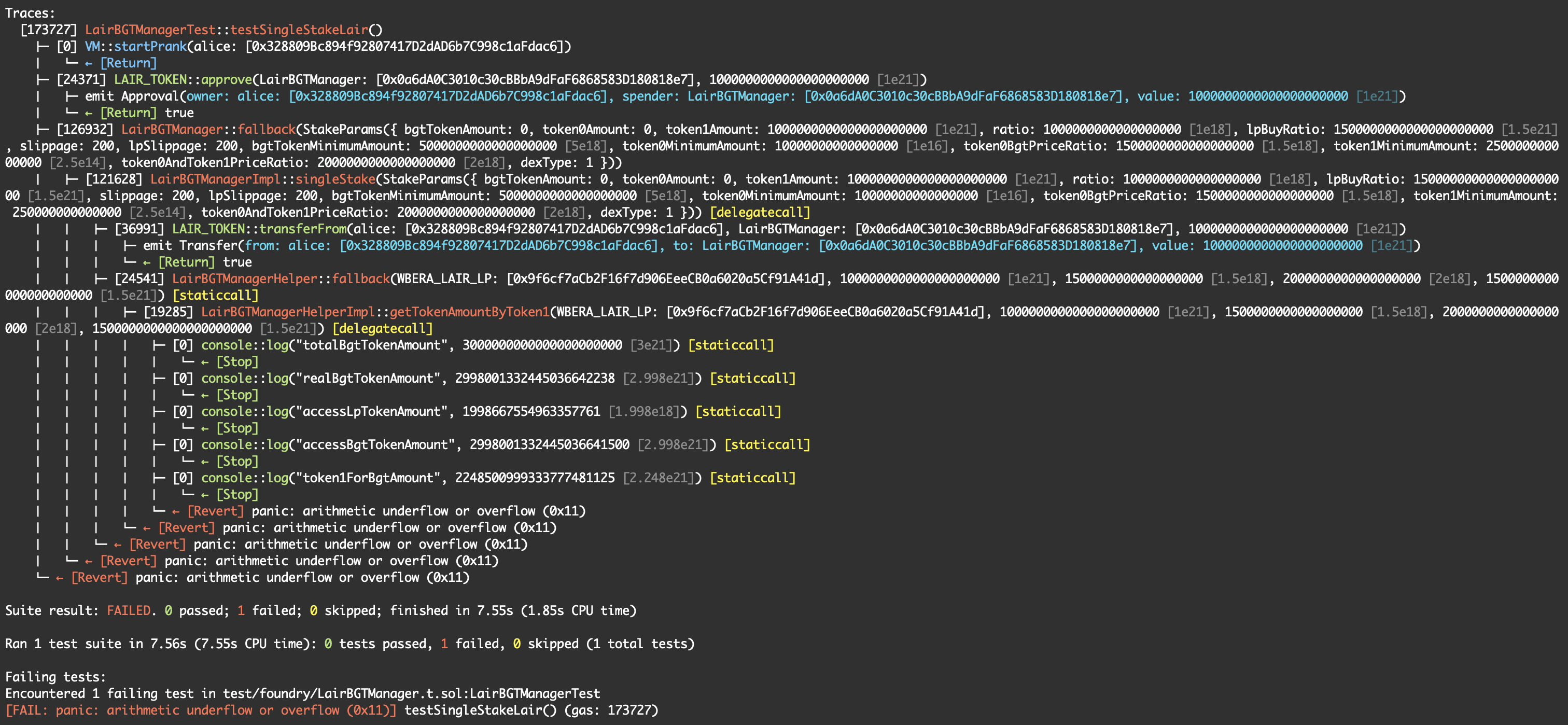Image resolution: width=1568 pixels, height=725 pixels.
Task: Click the gas value [24371]
Action: click(x=81, y=79)
